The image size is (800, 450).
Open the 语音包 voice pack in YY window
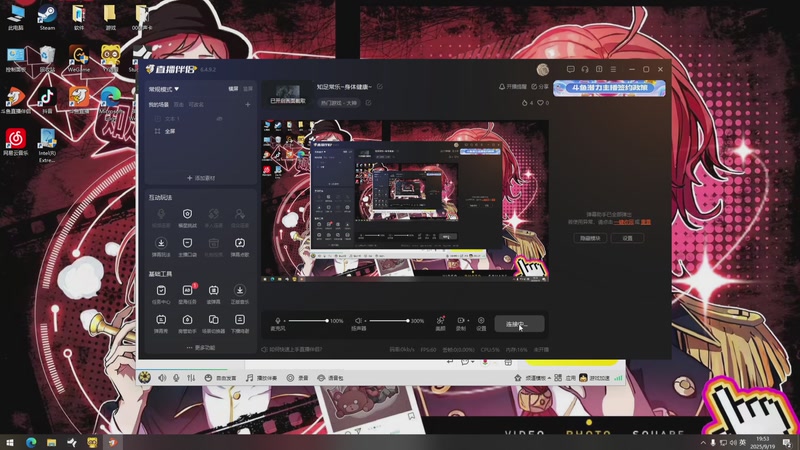(x=331, y=378)
